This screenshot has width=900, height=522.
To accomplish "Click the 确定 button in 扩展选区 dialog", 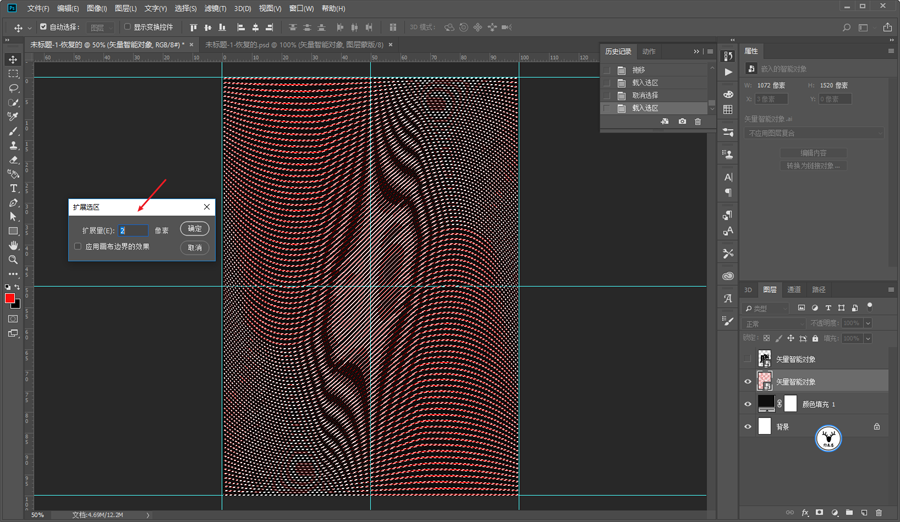I will (194, 229).
